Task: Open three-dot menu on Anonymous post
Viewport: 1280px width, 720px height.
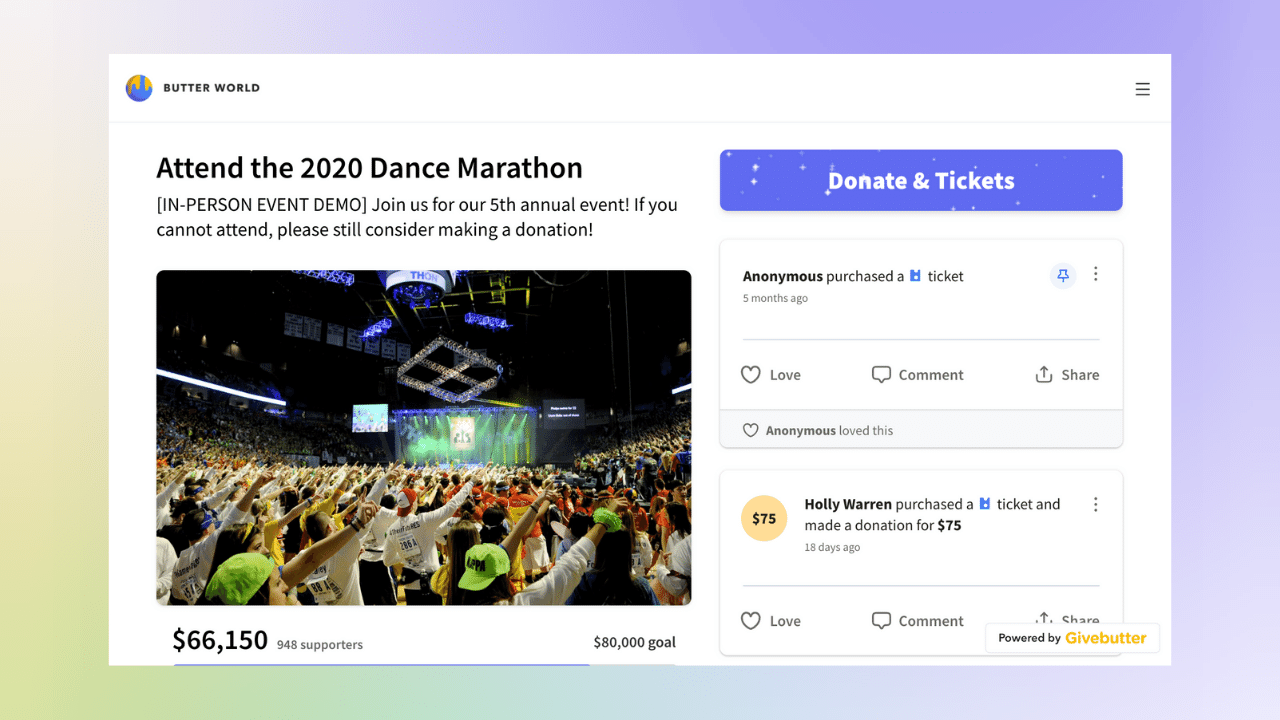Action: click(1095, 274)
